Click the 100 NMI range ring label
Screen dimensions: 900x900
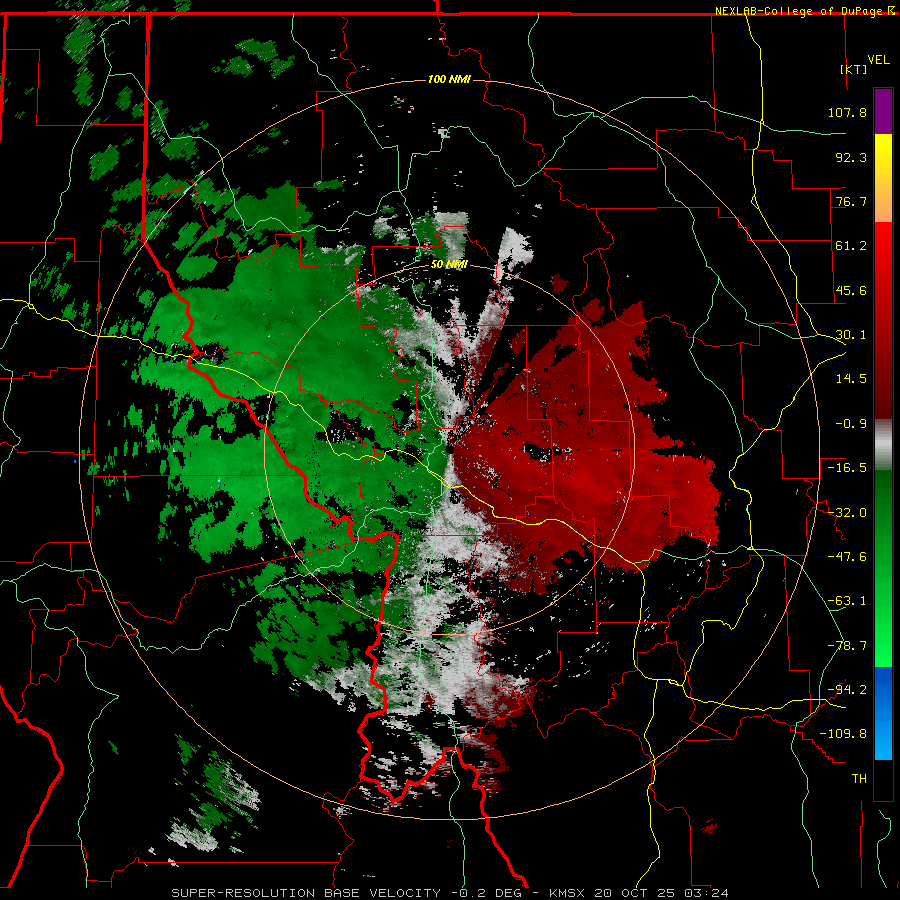pyautogui.click(x=449, y=79)
